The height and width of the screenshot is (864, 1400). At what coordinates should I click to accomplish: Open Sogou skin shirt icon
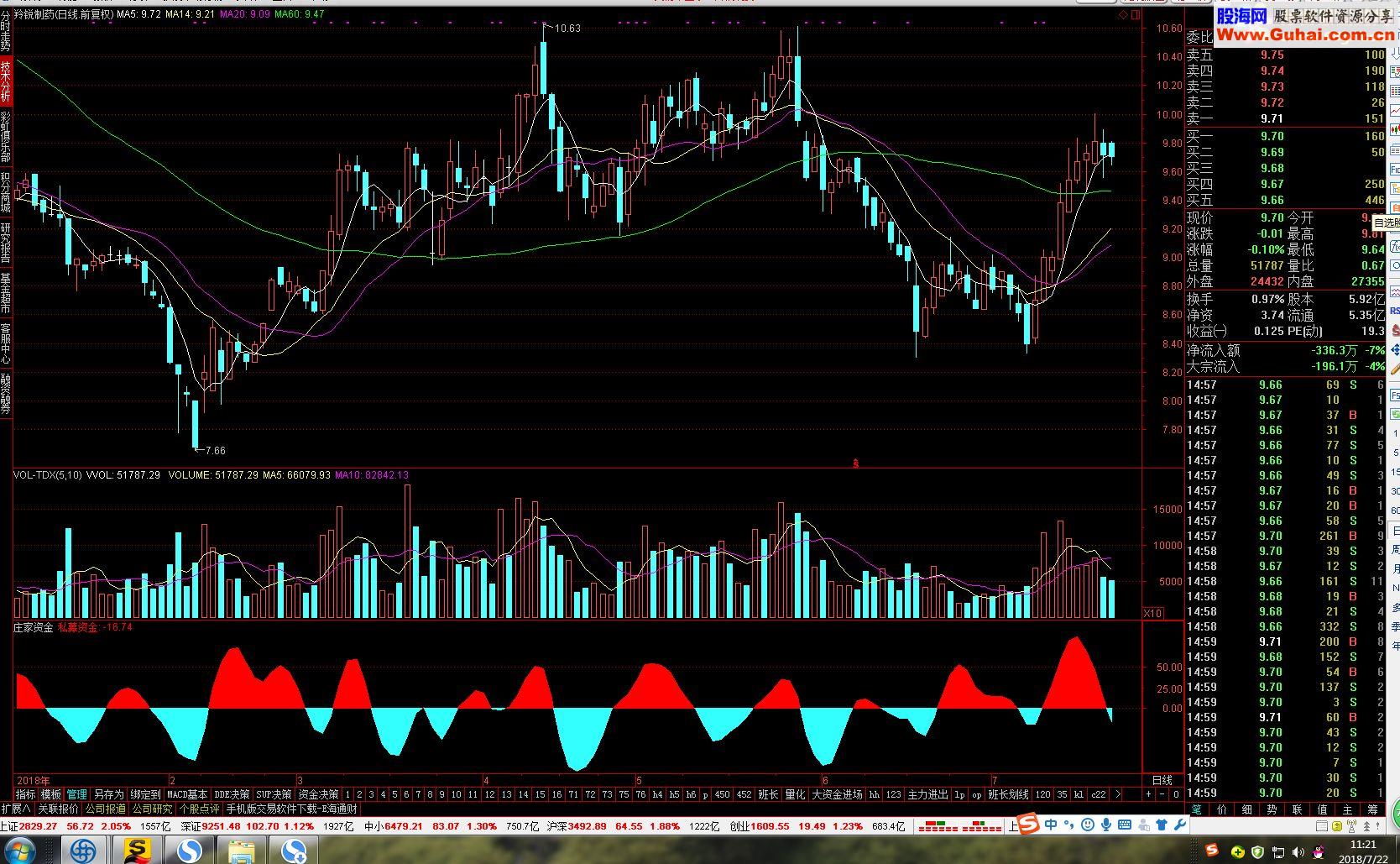click(x=1162, y=825)
